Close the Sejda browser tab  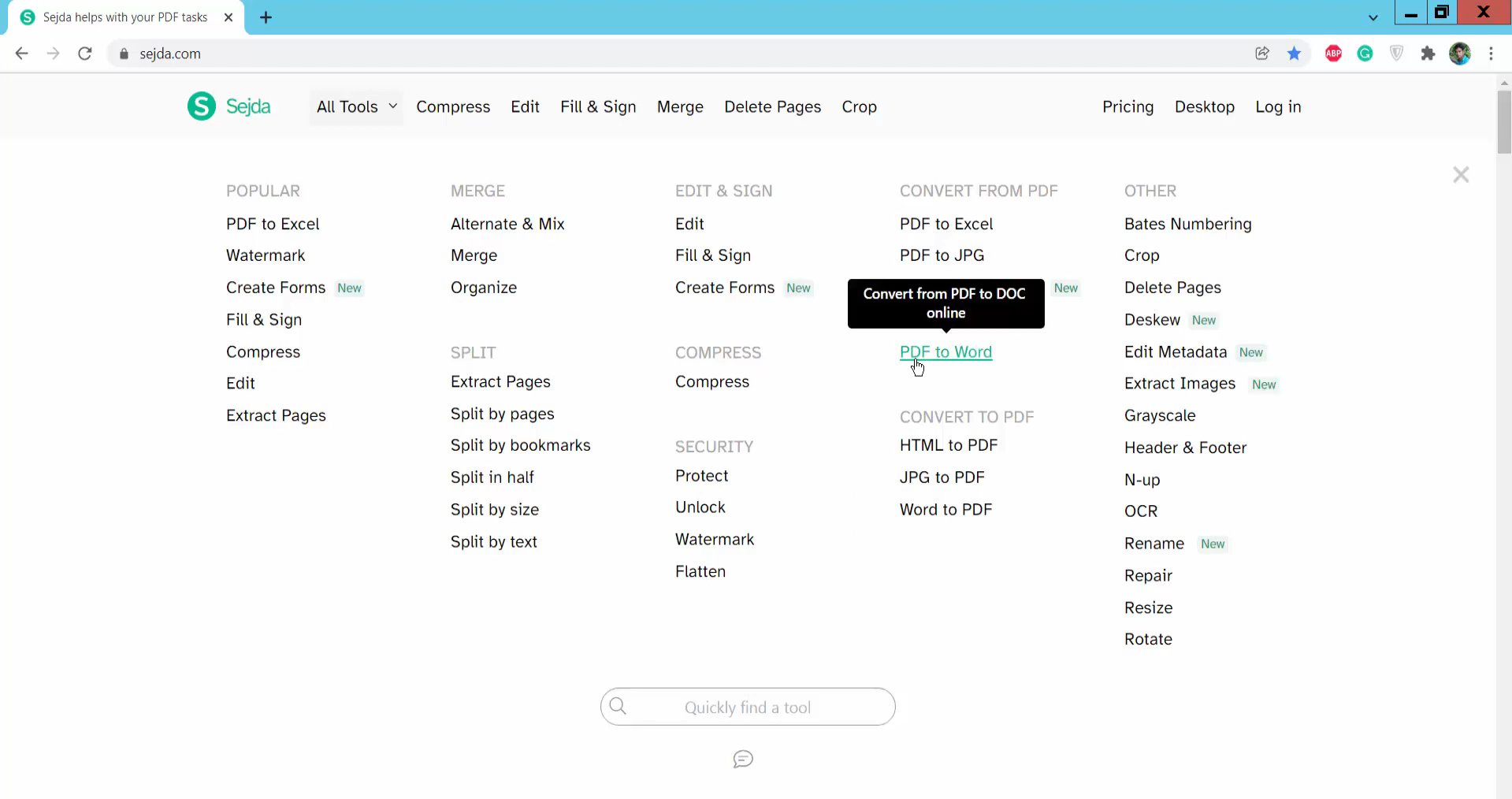[x=228, y=17]
